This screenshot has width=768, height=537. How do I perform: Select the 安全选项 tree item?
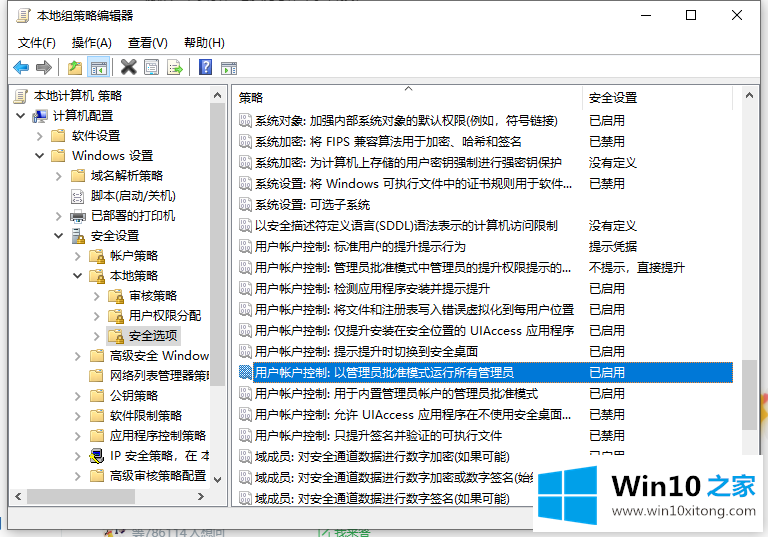pos(153,336)
